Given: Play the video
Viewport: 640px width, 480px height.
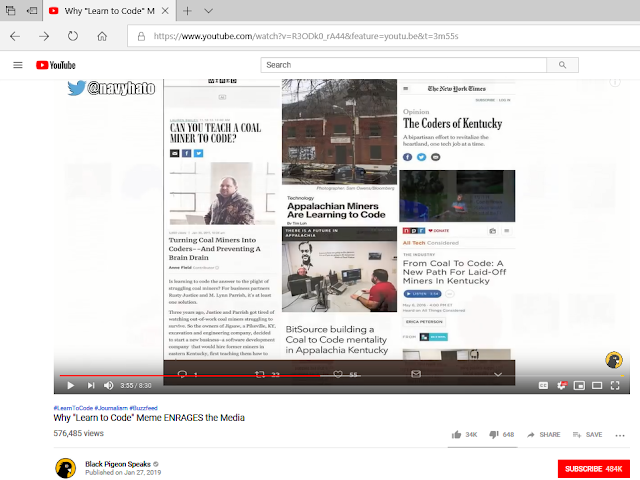Looking at the screenshot, I should [x=70, y=385].
